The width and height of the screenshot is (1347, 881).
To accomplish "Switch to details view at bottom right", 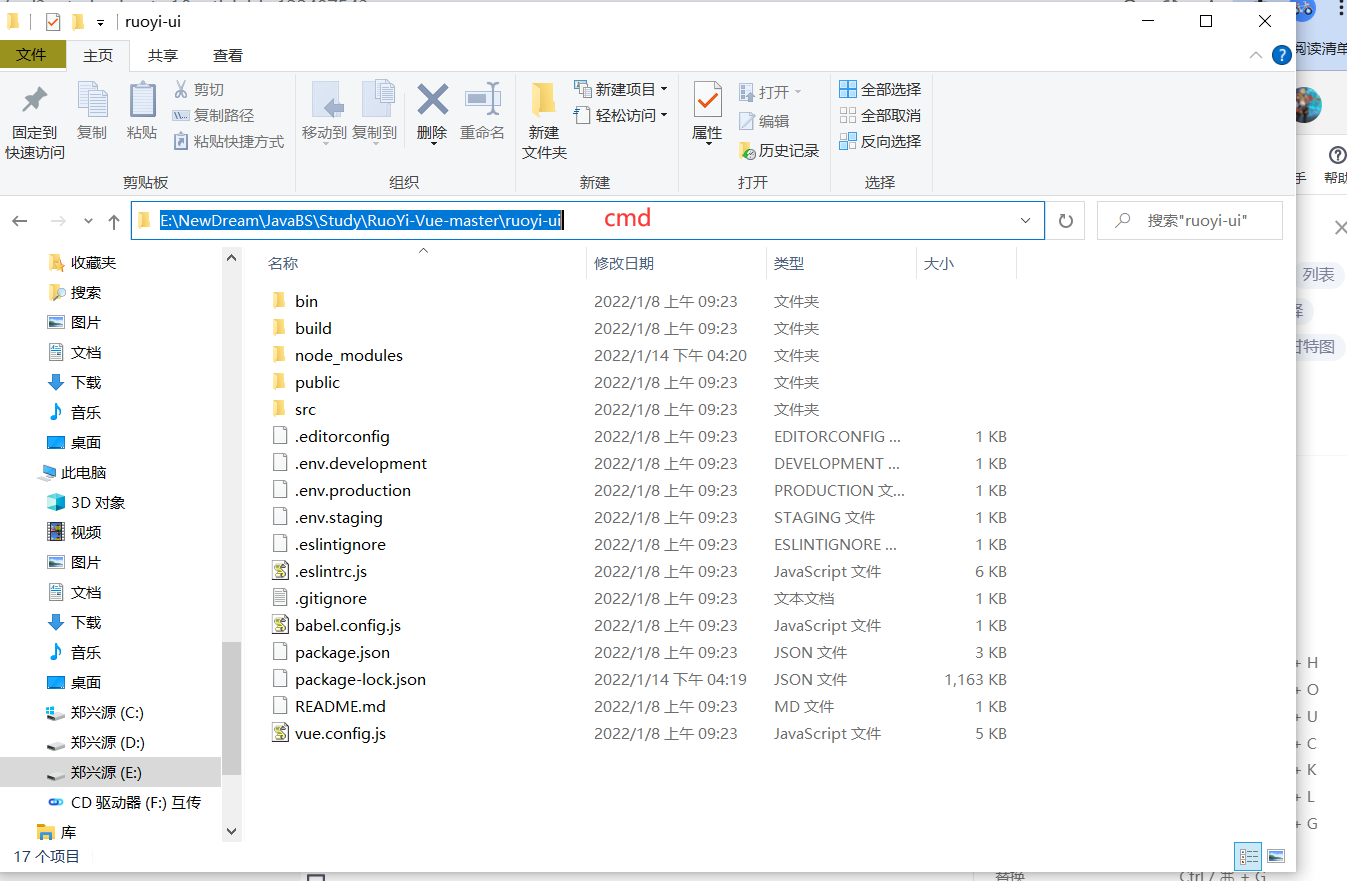I will (x=1247, y=856).
